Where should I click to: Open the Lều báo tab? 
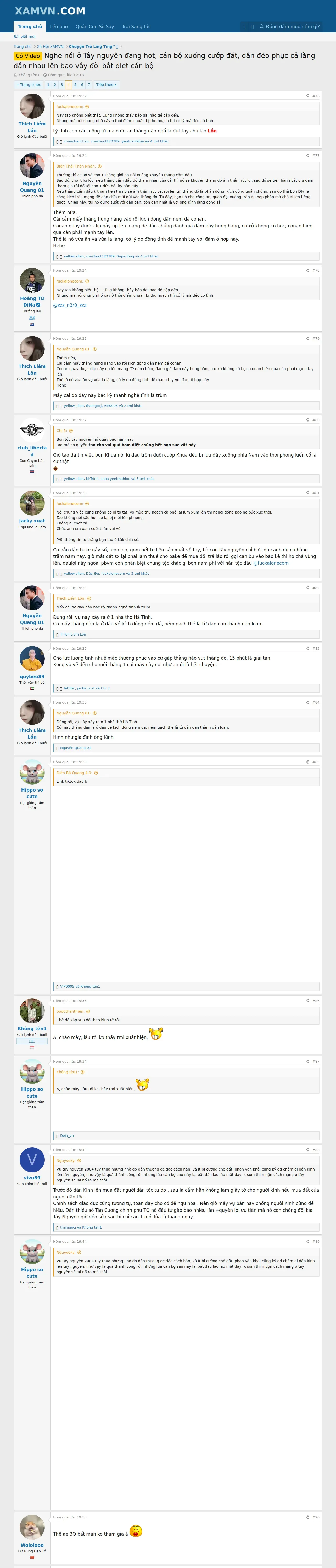(x=59, y=27)
